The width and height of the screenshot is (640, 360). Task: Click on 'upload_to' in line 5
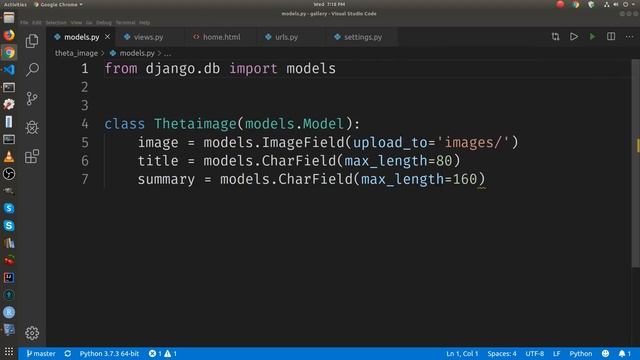coord(390,142)
